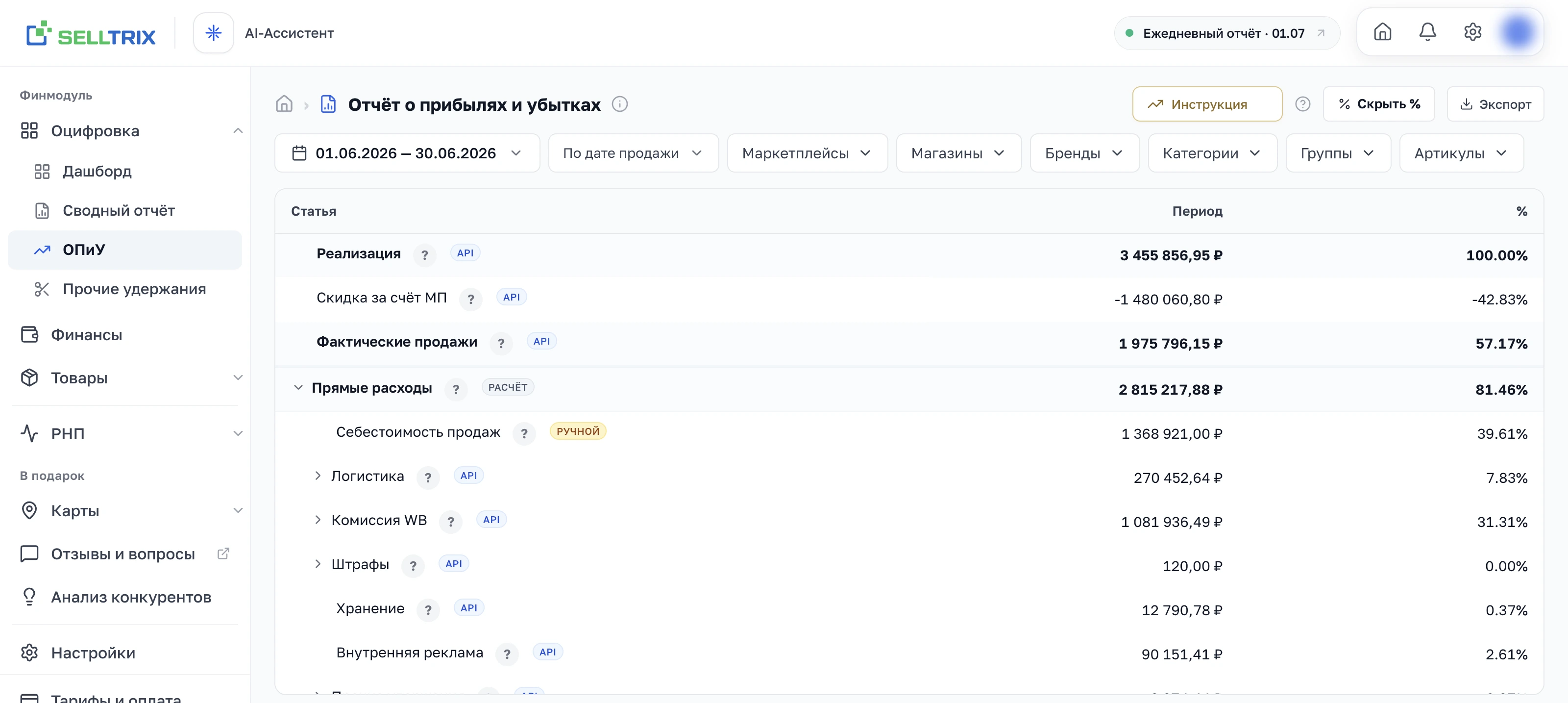The width and height of the screenshot is (1568, 703).
Task: Open the AI-Ассистент sparkle icon
Action: 213,33
